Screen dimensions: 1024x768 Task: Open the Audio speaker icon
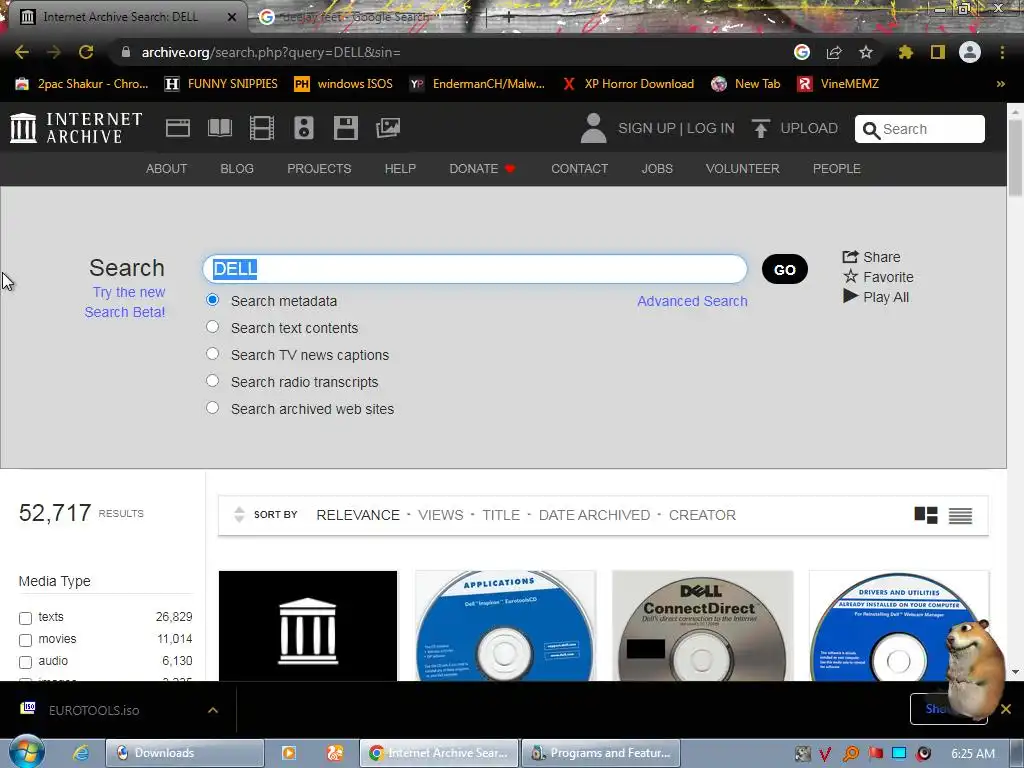304,128
